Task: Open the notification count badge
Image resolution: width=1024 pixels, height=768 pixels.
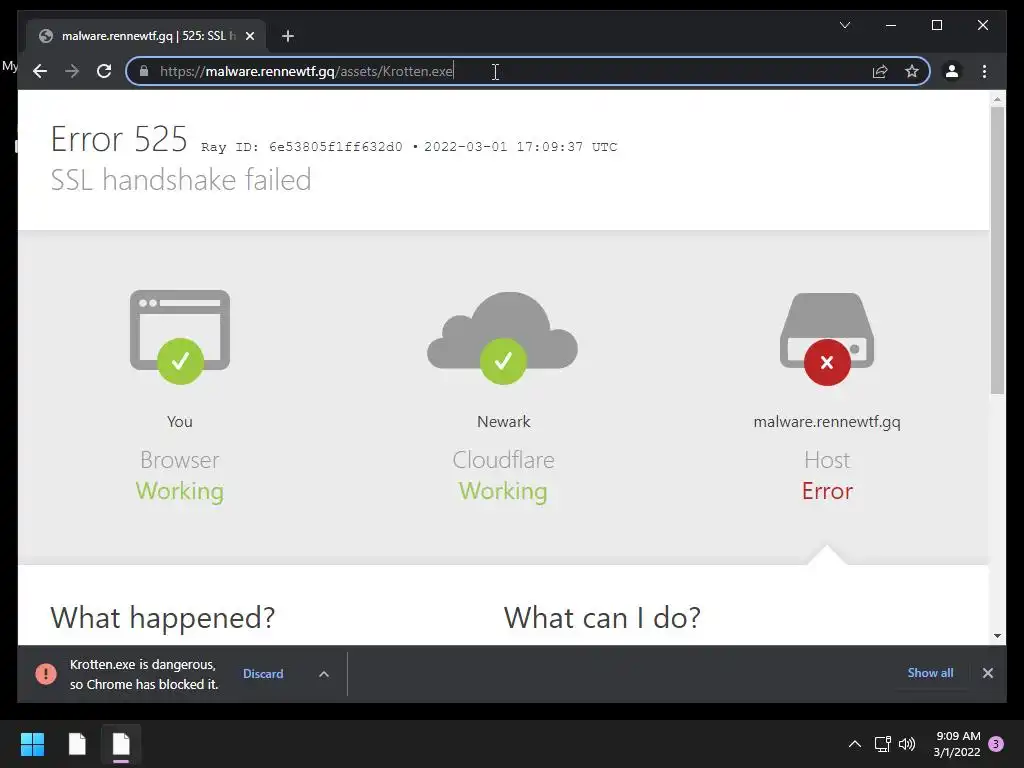Action: tap(996, 744)
